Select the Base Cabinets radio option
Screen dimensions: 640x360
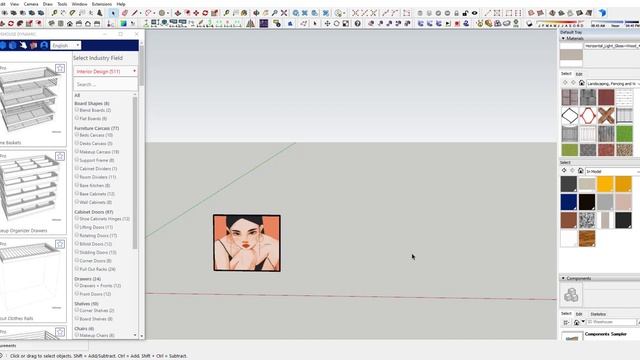pyautogui.click(x=77, y=193)
